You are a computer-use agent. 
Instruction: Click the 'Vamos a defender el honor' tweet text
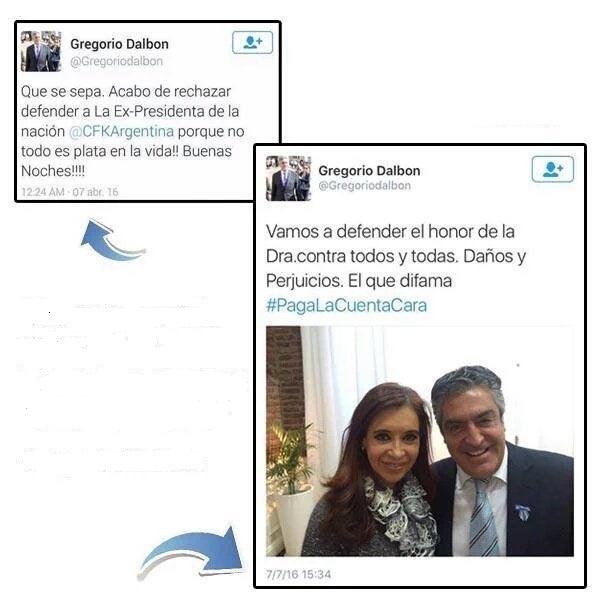coord(396,268)
